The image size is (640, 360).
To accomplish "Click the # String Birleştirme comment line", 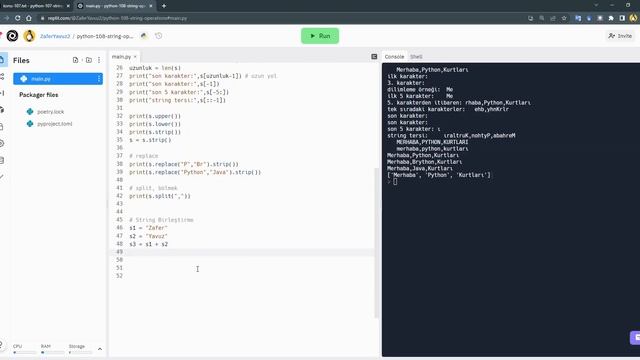I will click(x=161, y=220).
